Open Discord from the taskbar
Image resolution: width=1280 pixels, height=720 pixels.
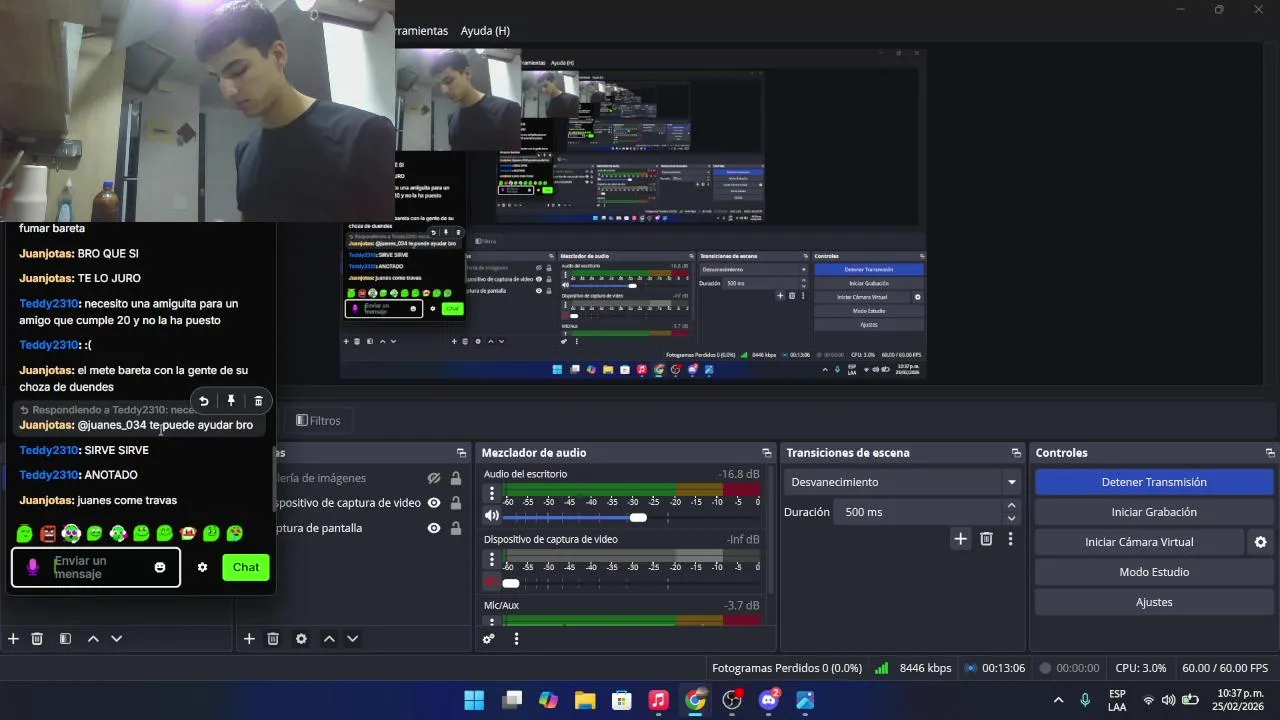coord(769,700)
